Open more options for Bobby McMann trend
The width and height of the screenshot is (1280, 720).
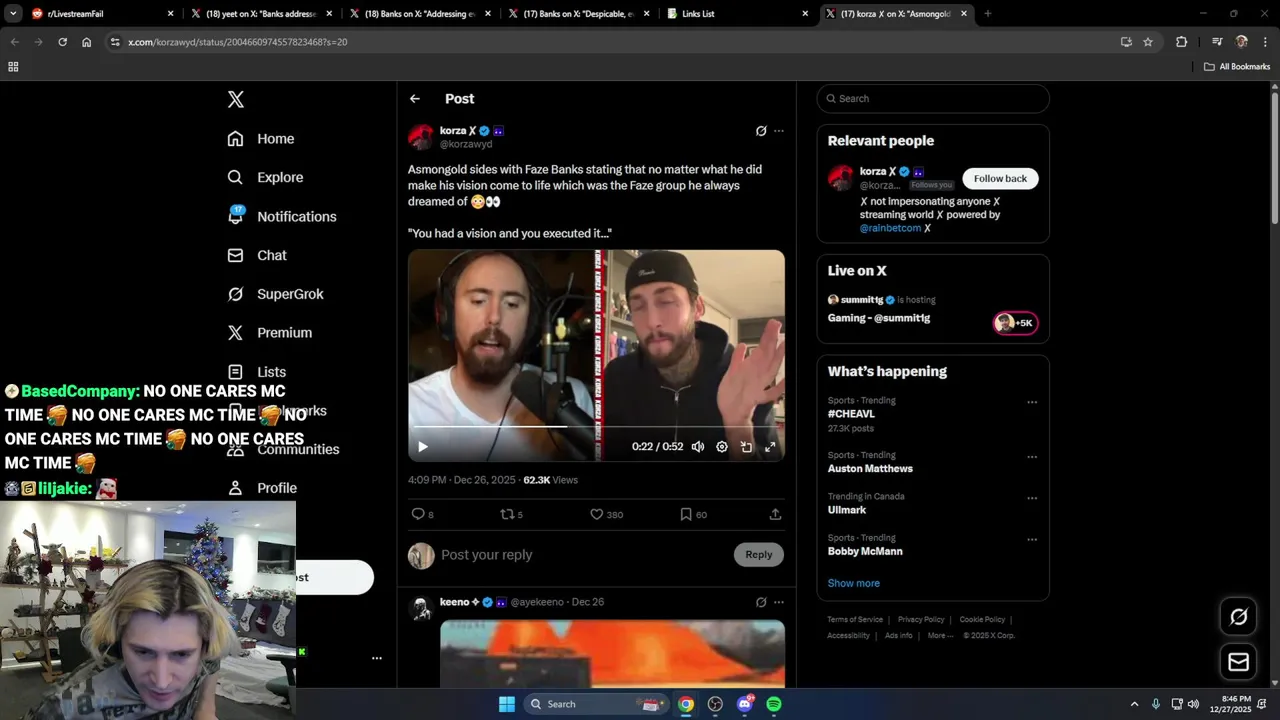point(1032,540)
